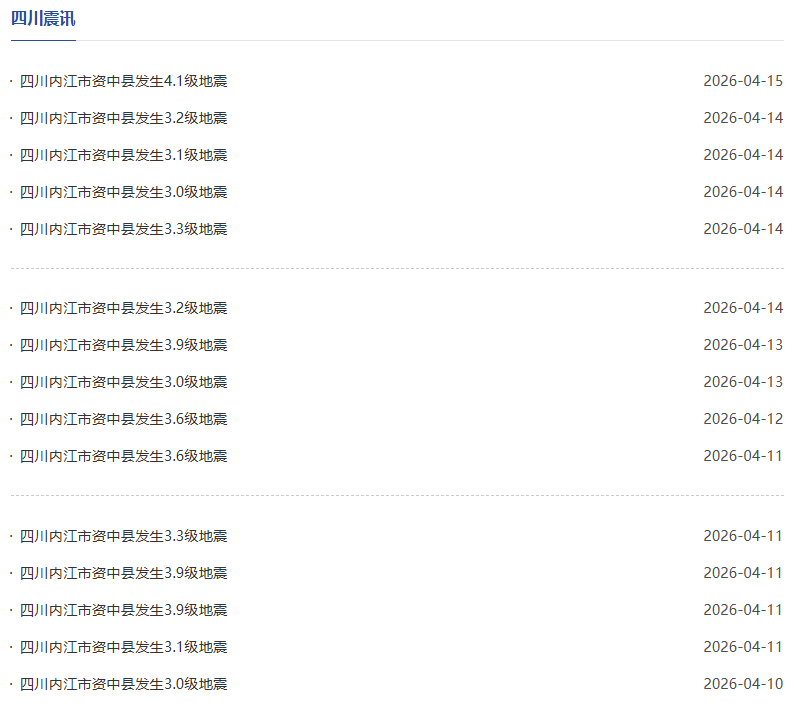The height and width of the screenshot is (719, 798).
Task: Click the date beside the 2026-04-13 3.9级 entry
Action: [x=743, y=345]
